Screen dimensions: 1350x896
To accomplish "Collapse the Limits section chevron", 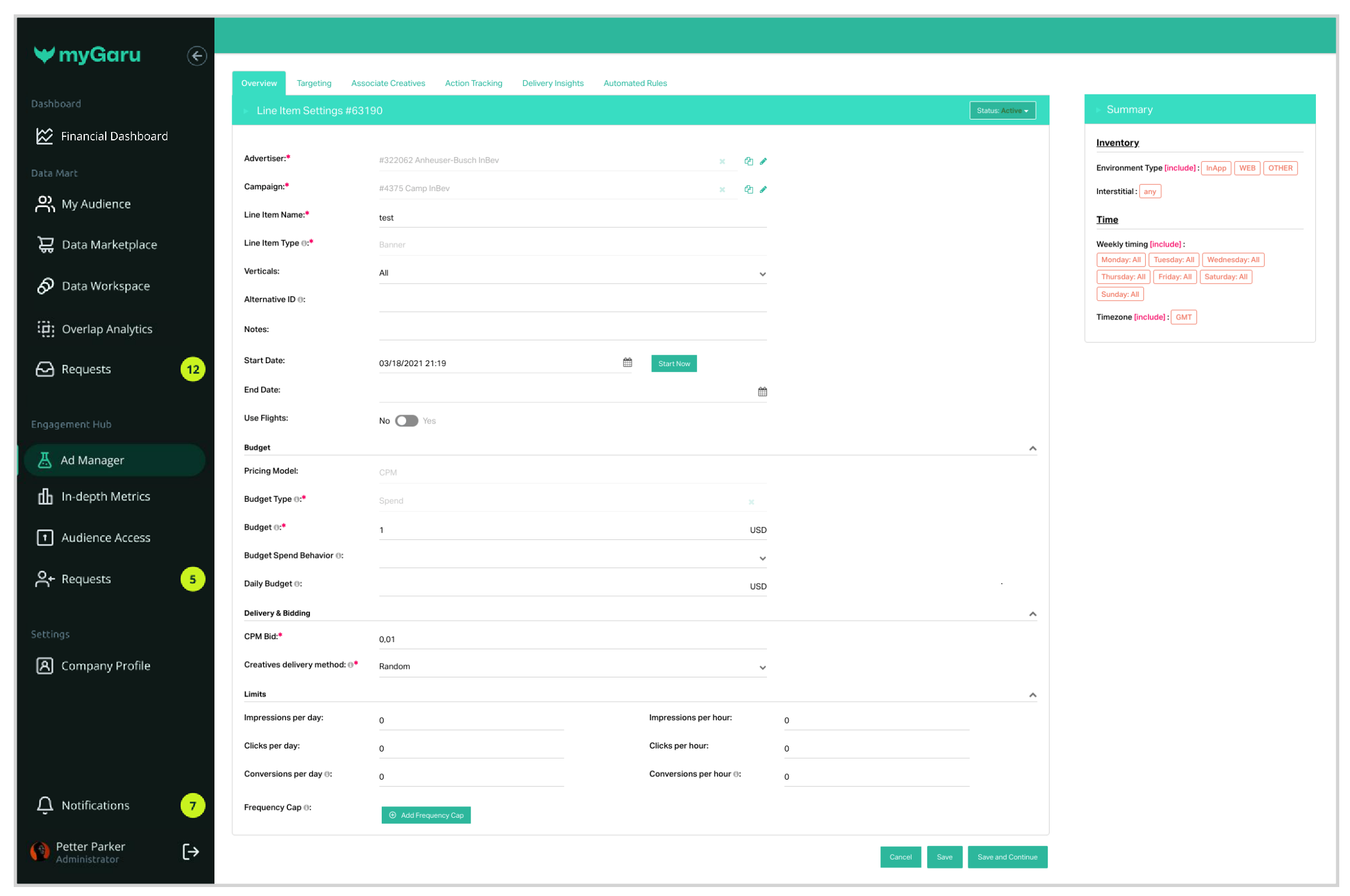I will (x=1032, y=695).
